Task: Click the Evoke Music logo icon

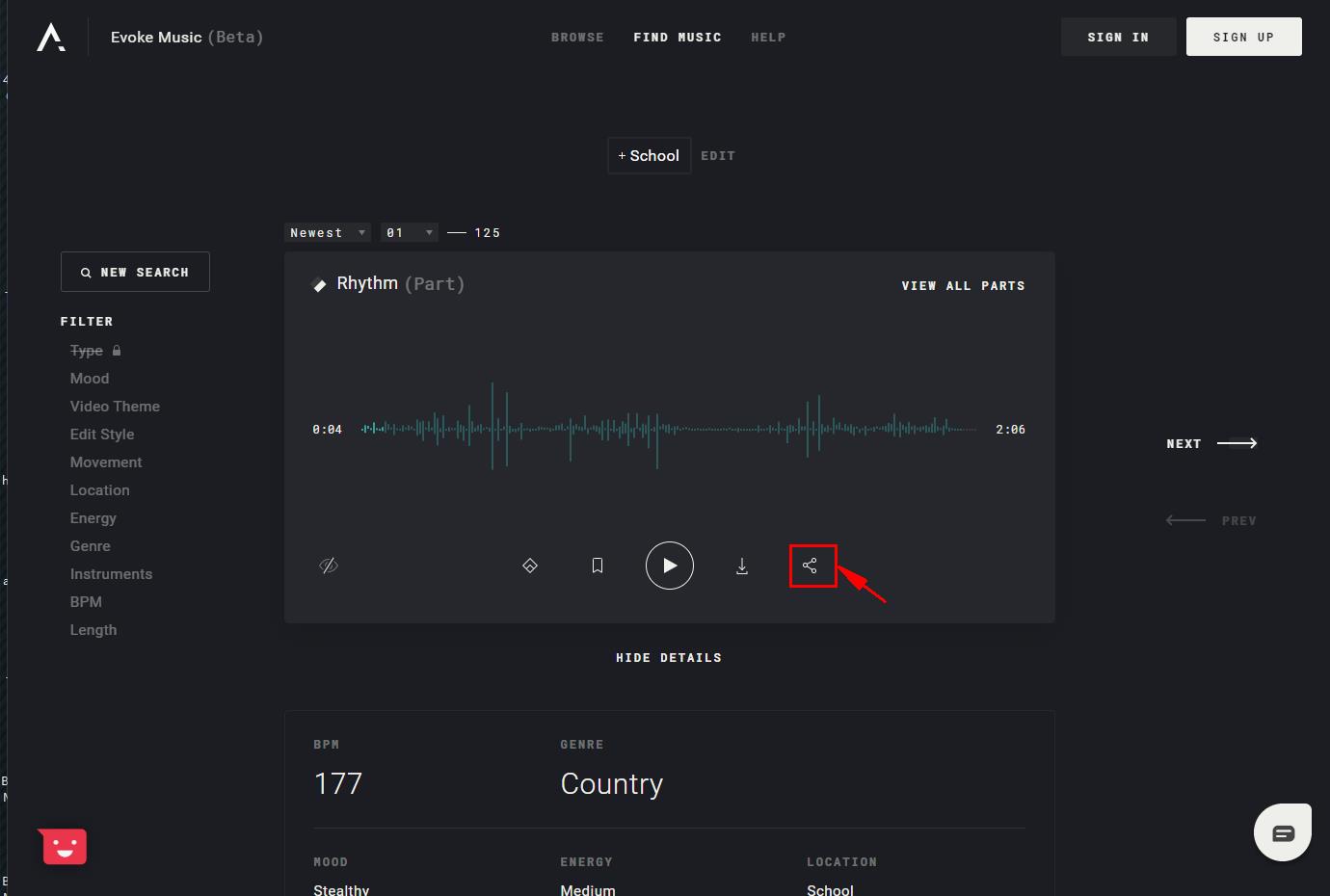Action: pyautogui.click(x=51, y=38)
